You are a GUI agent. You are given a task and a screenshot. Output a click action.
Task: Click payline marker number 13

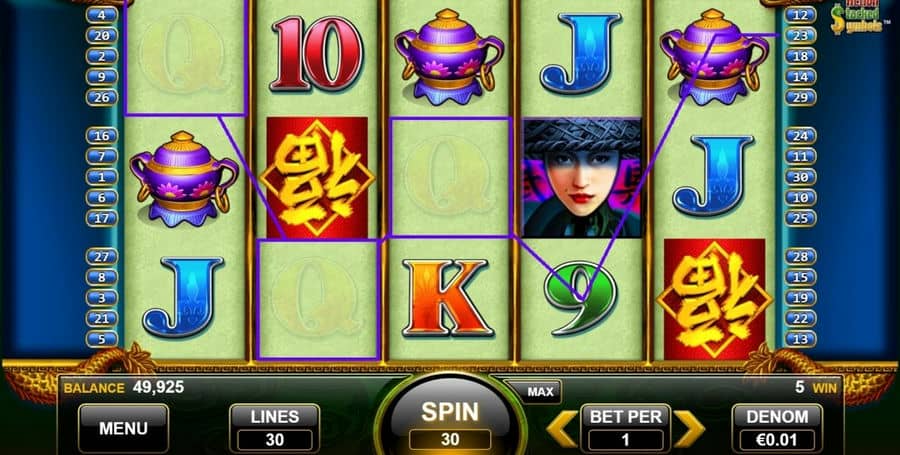(x=800, y=339)
